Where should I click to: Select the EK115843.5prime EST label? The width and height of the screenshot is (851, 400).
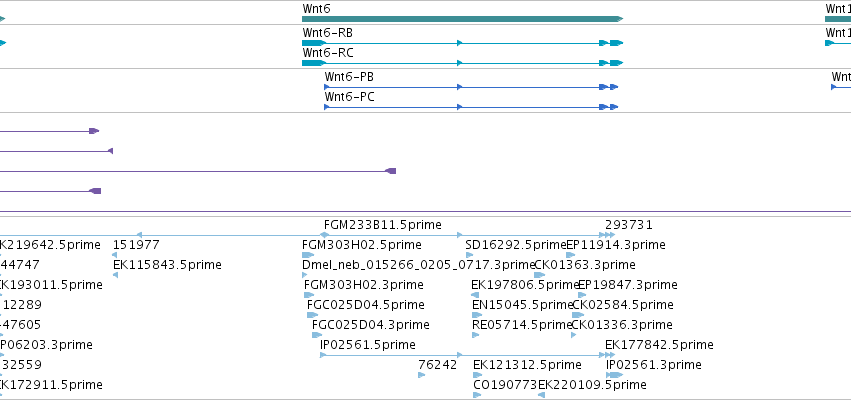tap(167, 265)
